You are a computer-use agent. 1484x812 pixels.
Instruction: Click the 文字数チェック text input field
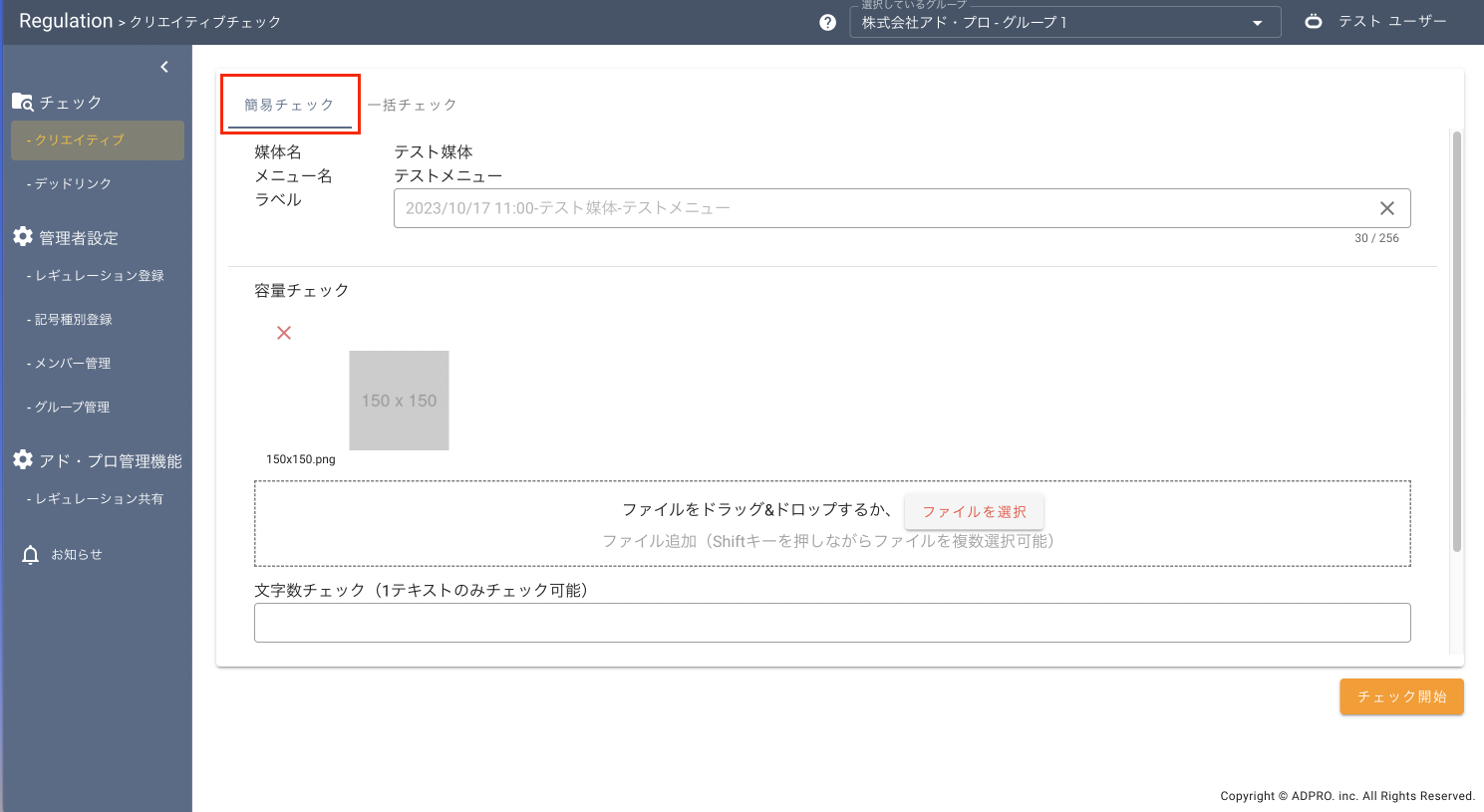831,623
